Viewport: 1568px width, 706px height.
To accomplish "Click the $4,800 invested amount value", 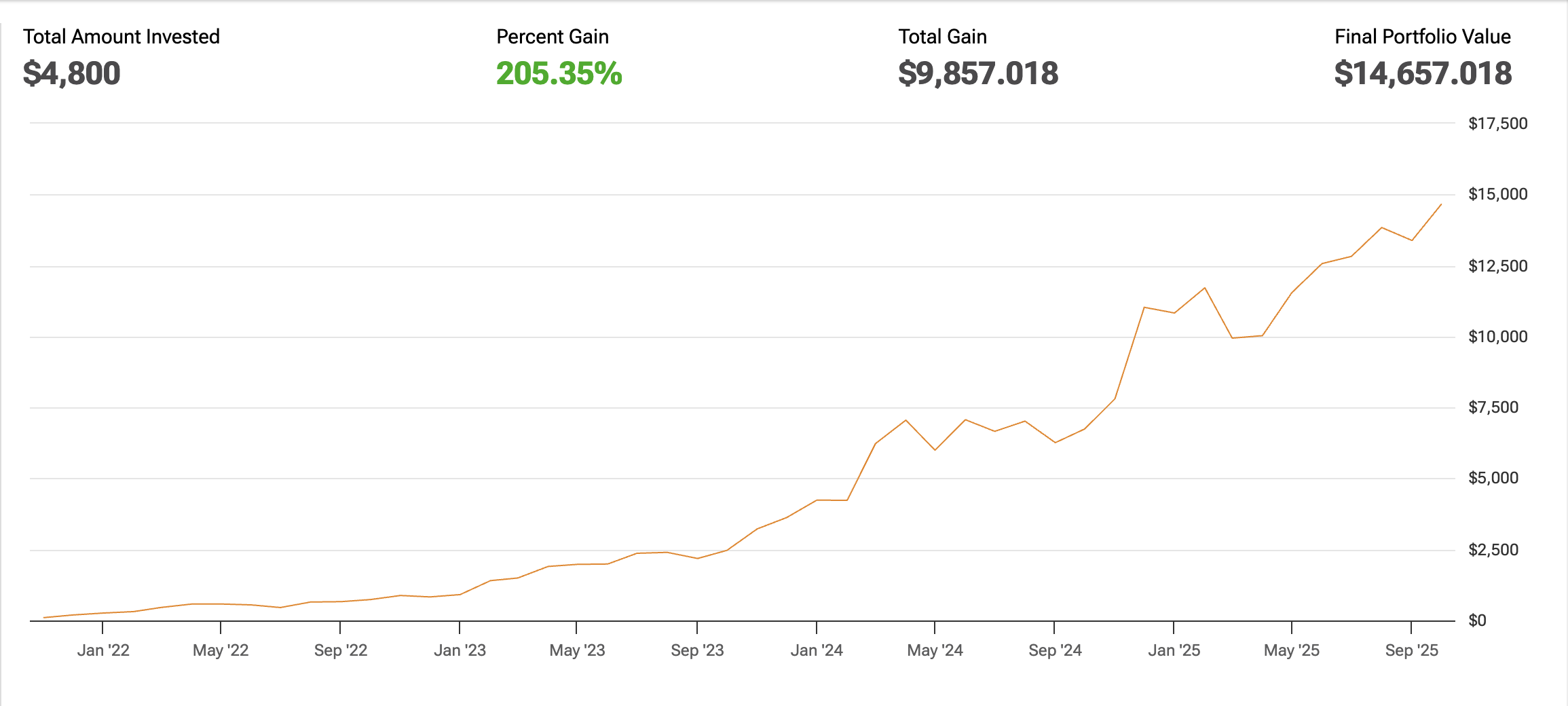I will (x=72, y=73).
